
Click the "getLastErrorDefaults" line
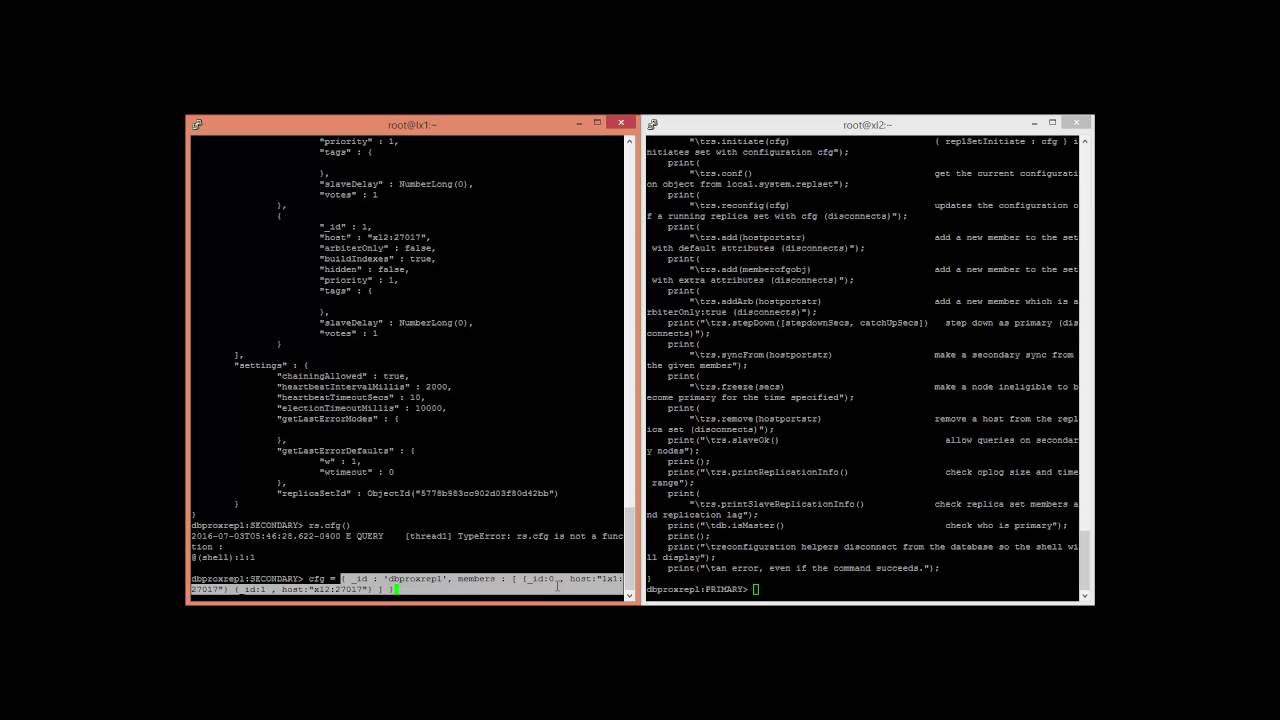(x=346, y=450)
